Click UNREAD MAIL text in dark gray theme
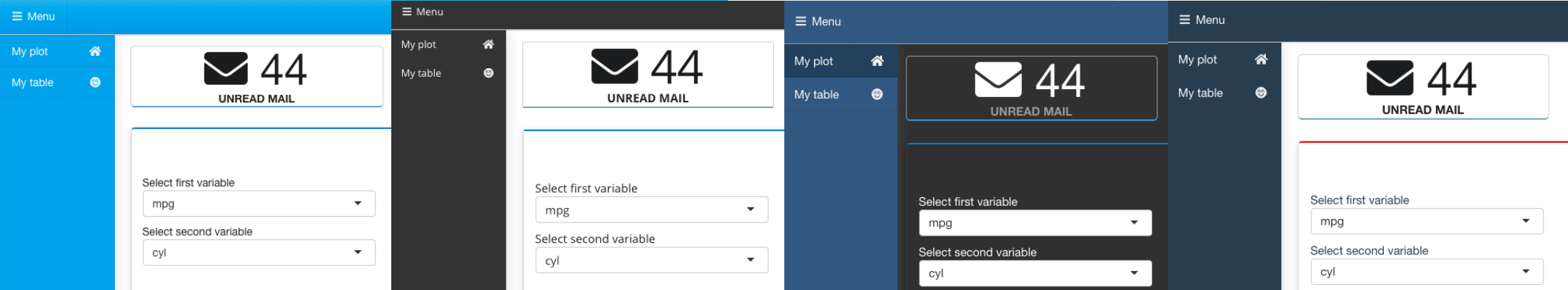 click(x=648, y=98)
